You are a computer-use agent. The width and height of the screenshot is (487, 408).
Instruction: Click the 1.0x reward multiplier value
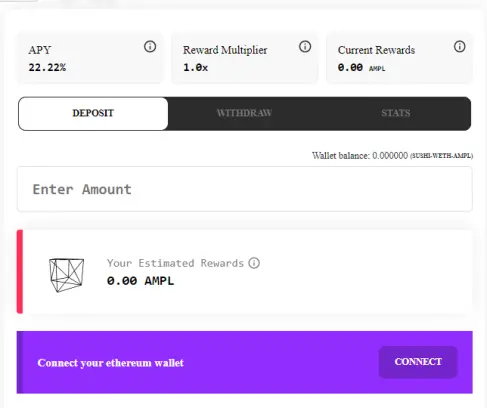click(195, 68)
